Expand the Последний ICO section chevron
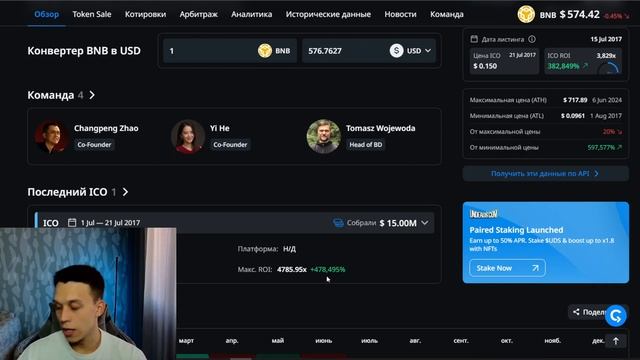Viewport: 640px width, 360px height. point(125,192)
